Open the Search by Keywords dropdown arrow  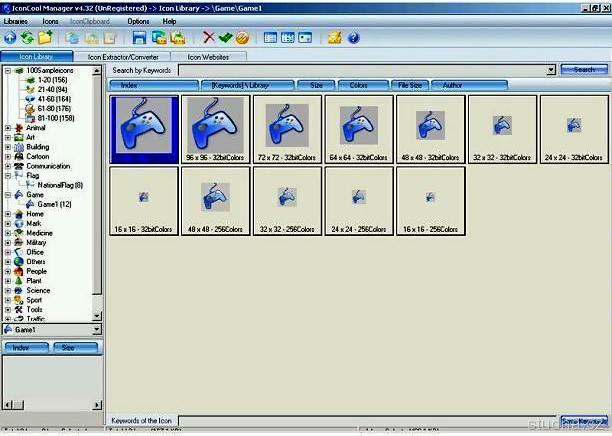(551, 70)
